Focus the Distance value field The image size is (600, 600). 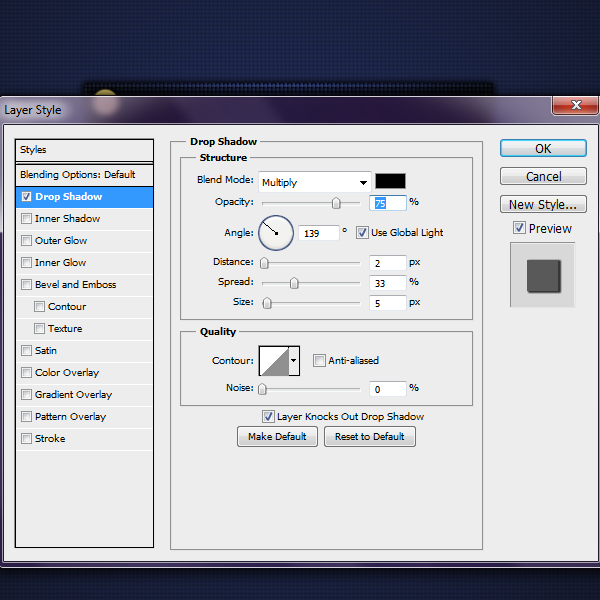388,263
